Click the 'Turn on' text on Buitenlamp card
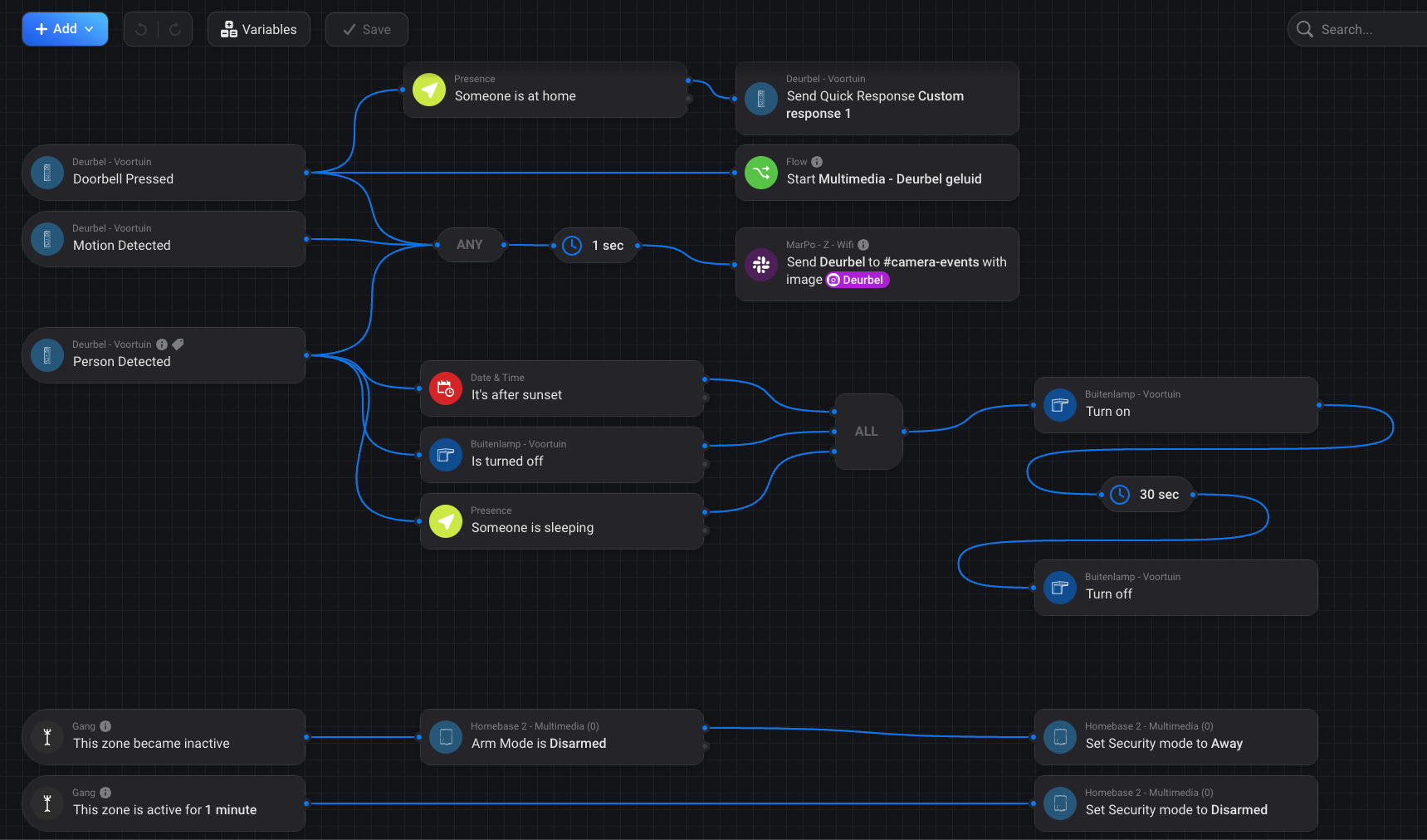 [1108, 412]
